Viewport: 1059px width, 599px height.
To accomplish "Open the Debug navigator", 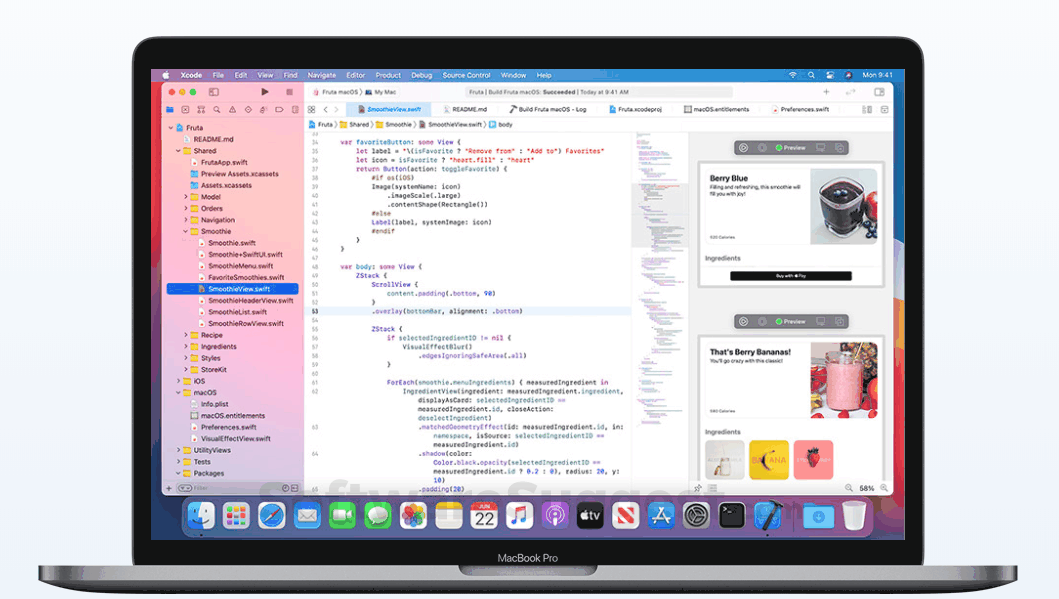I will coord(263,109).
